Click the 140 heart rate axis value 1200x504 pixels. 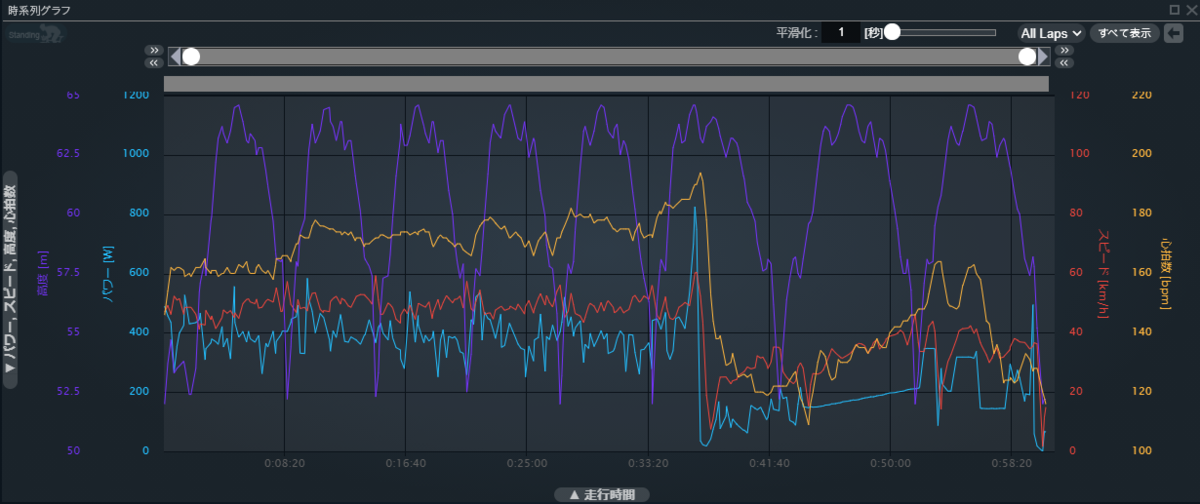tap(1141, 332)
